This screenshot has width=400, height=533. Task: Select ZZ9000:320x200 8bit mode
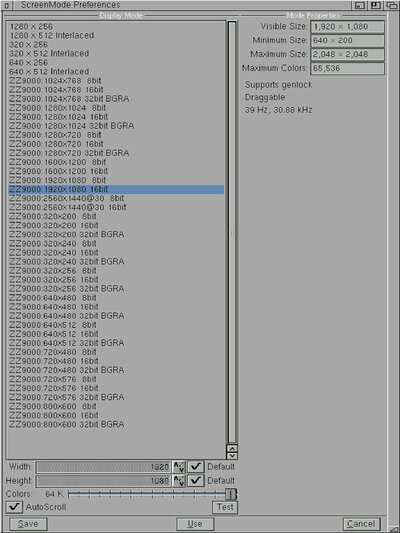point(116,216)
